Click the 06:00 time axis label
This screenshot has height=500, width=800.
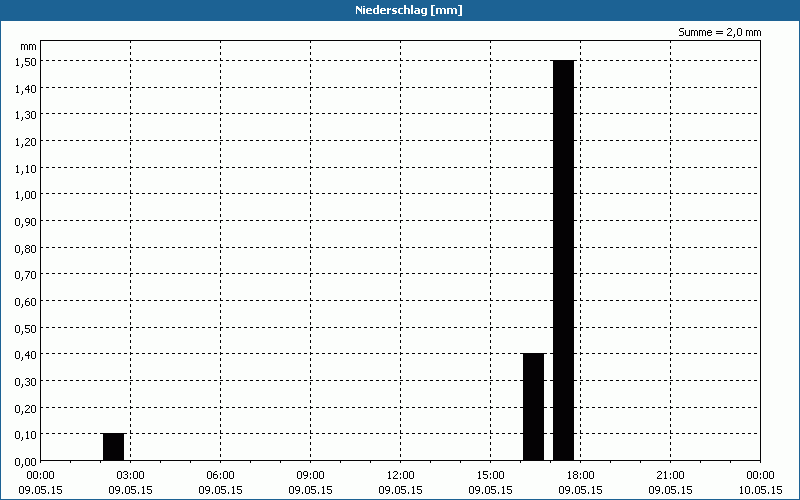(220, 476)
